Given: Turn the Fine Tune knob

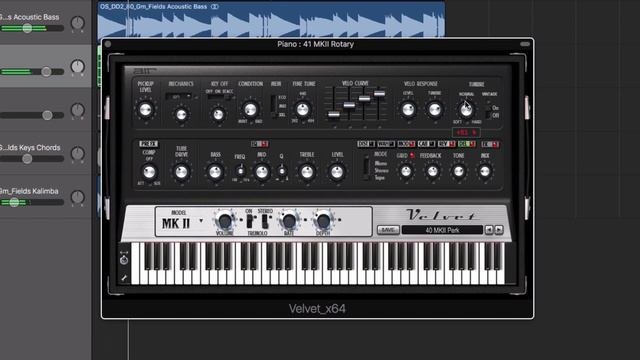Looking at the screenshot, I should (302, 109).
